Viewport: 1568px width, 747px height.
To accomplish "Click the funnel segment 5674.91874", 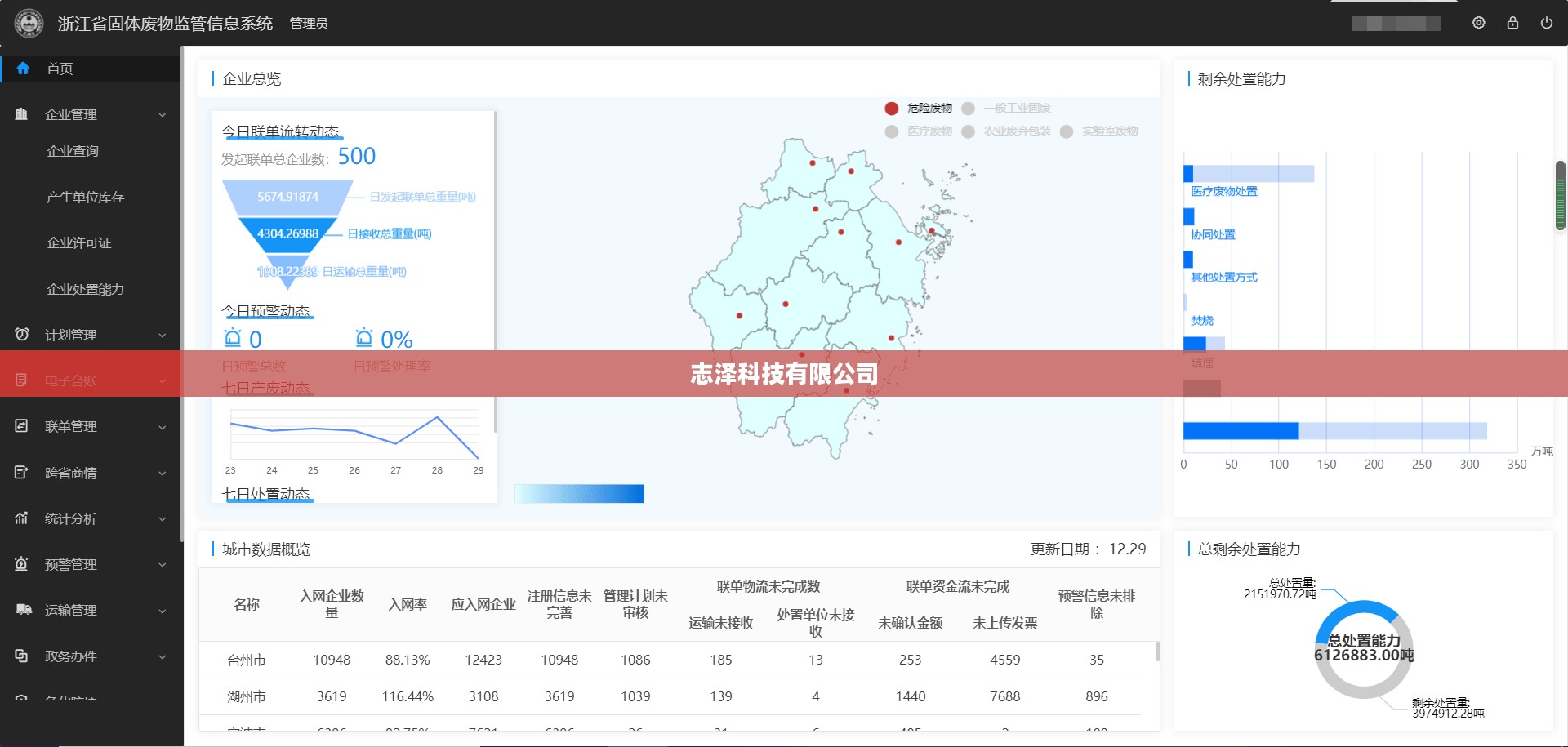I will (x=287, y=197).
